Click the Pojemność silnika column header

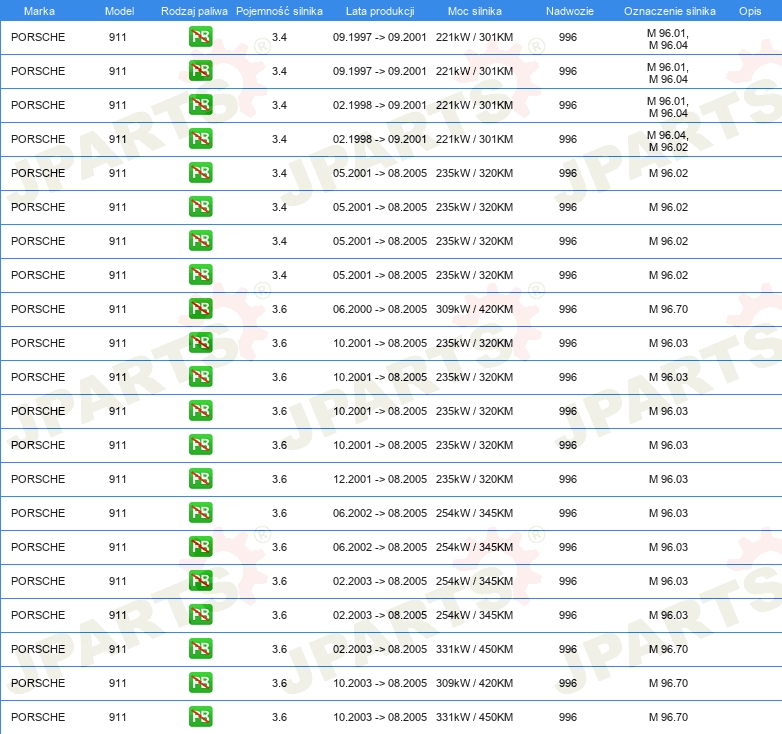tap(279, 11)
